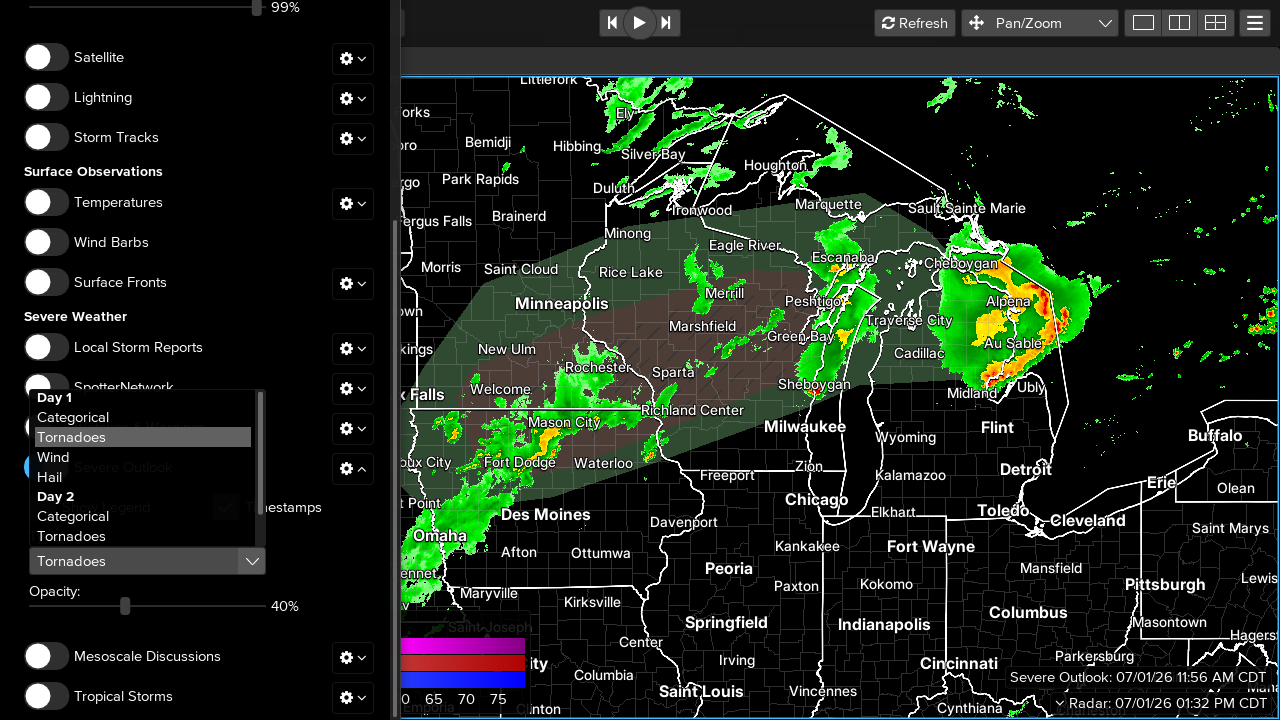Adjust the top slider at 99%
The image size is (1280, 720).
point(257,7)
